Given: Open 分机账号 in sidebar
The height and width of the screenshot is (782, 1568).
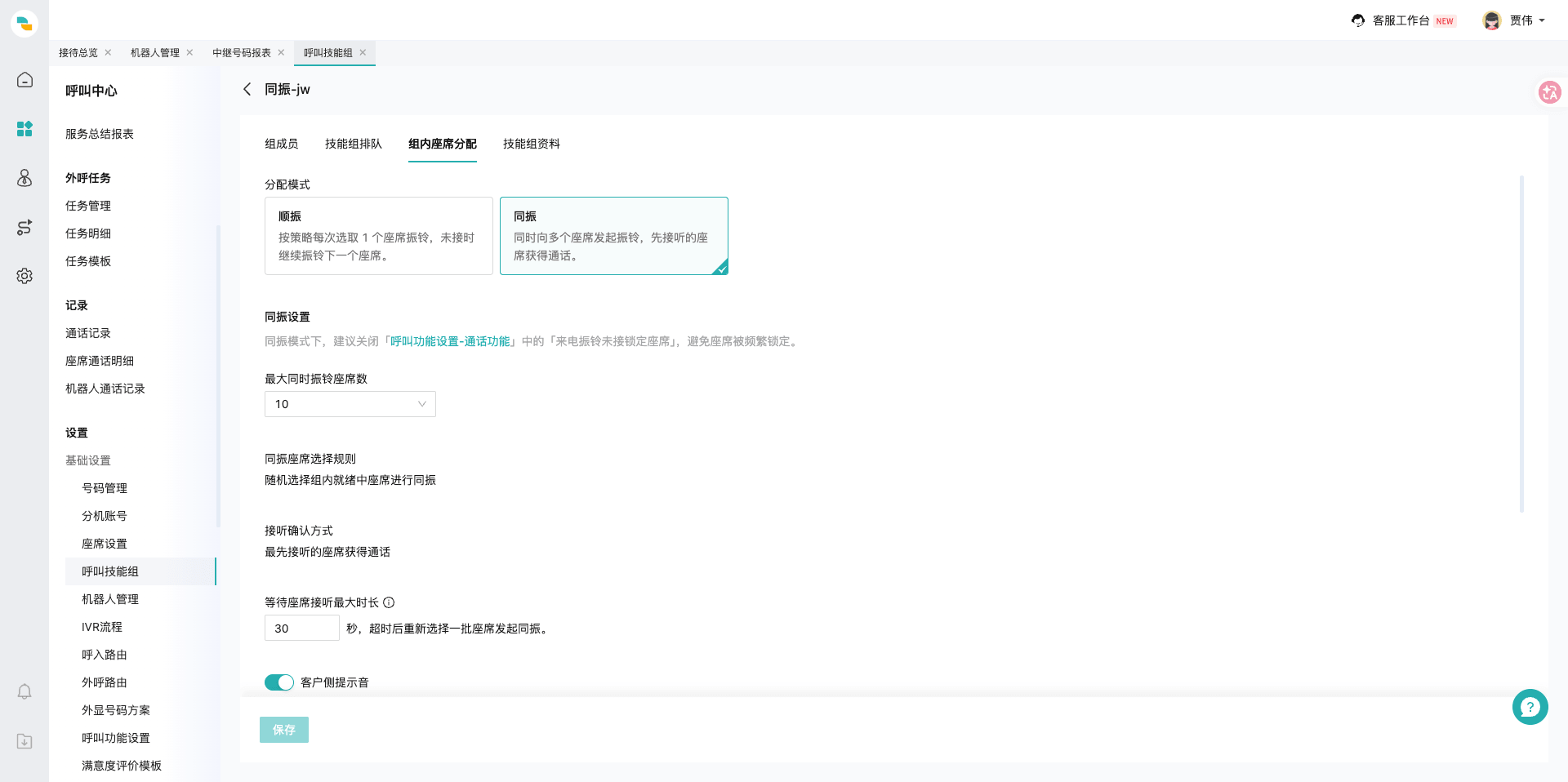Looking at the screenshot, I should click(x=105, y=516).
